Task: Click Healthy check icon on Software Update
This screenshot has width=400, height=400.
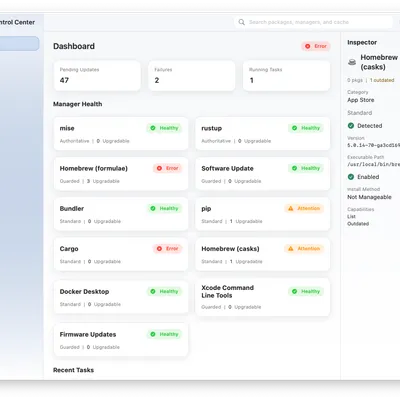Action: (294, 168)
